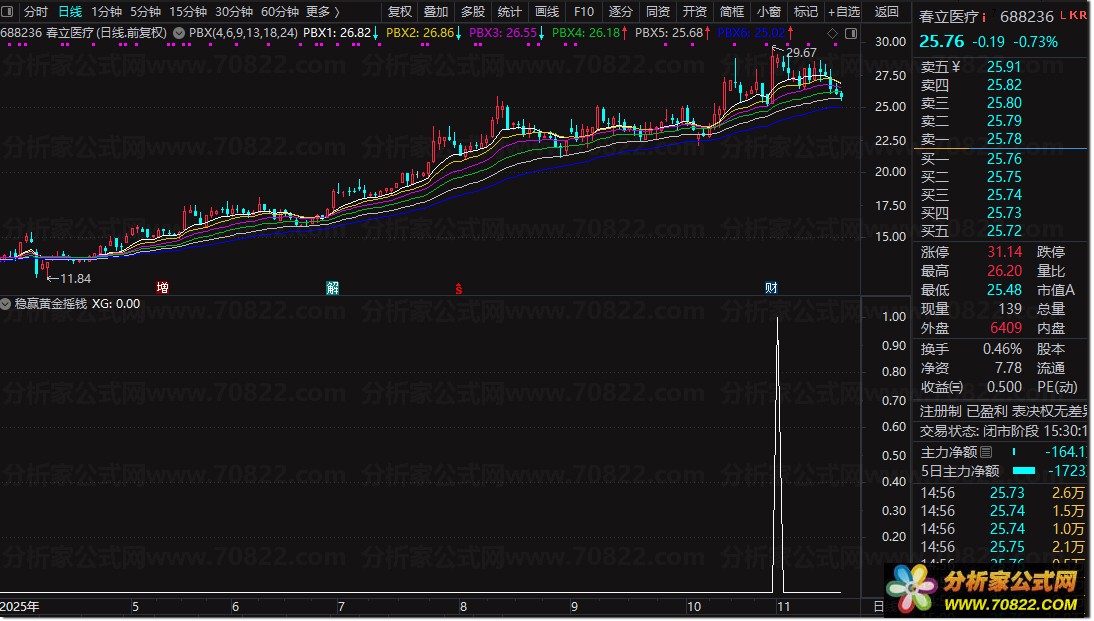1094x621 pixels.
Task: Add stock with +自选 button
Action: 843,12
